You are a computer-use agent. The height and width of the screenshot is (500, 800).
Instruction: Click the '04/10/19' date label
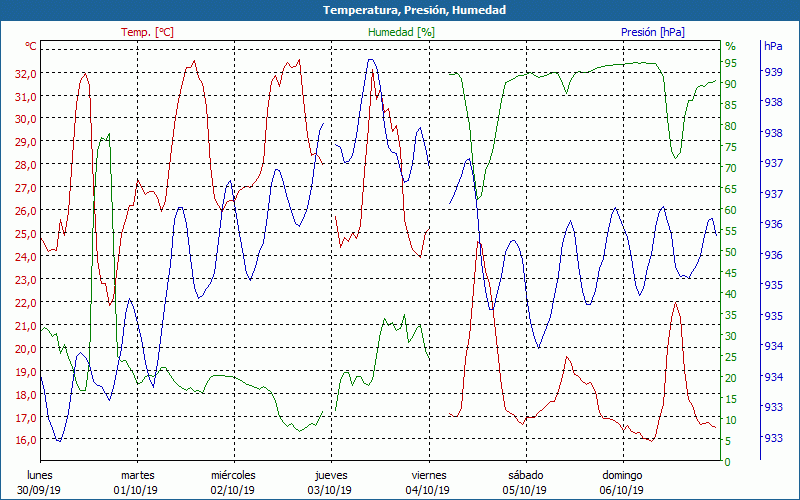[428, 490]
